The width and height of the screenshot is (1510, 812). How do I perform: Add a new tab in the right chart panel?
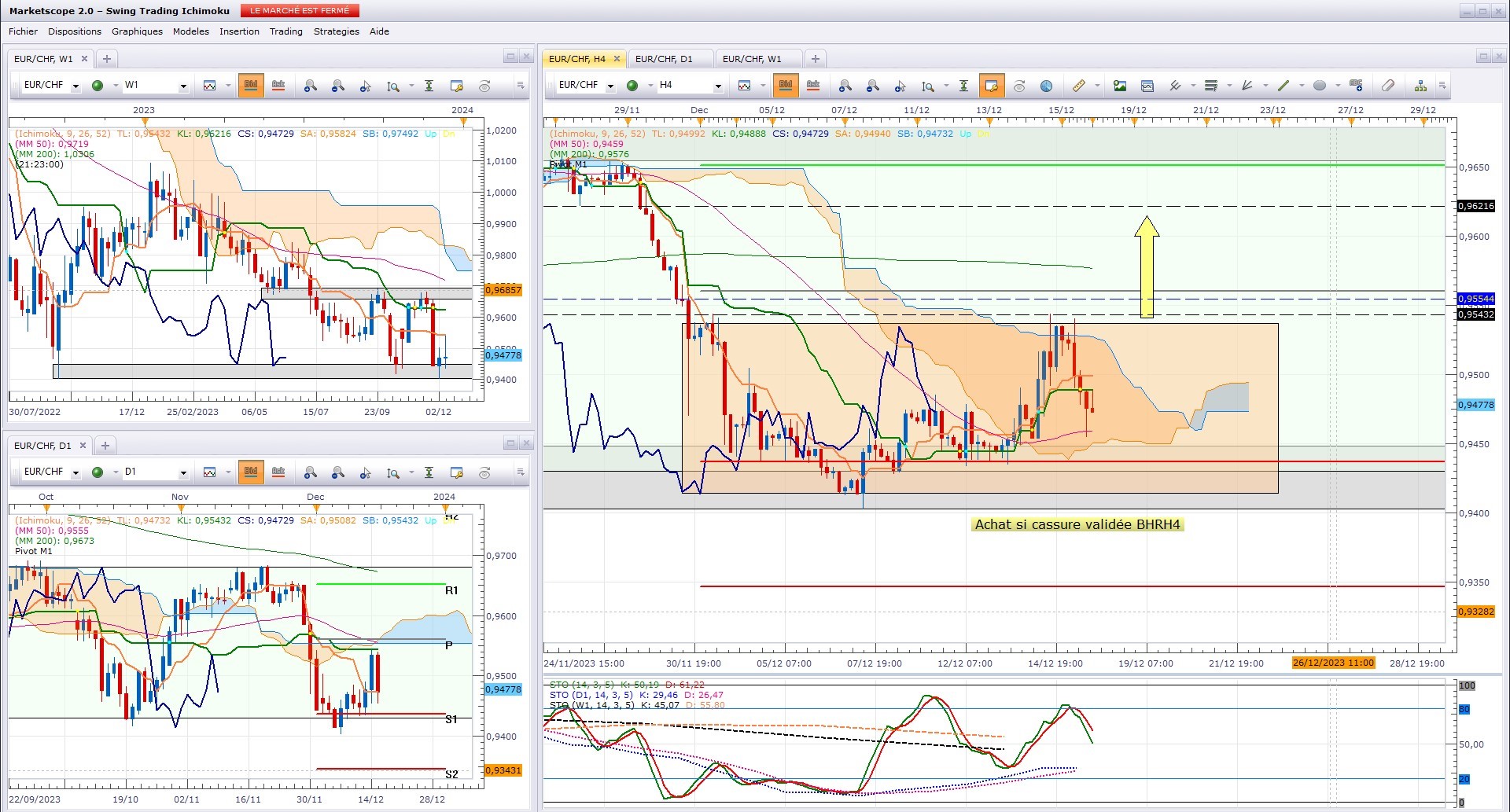[816, 59]
